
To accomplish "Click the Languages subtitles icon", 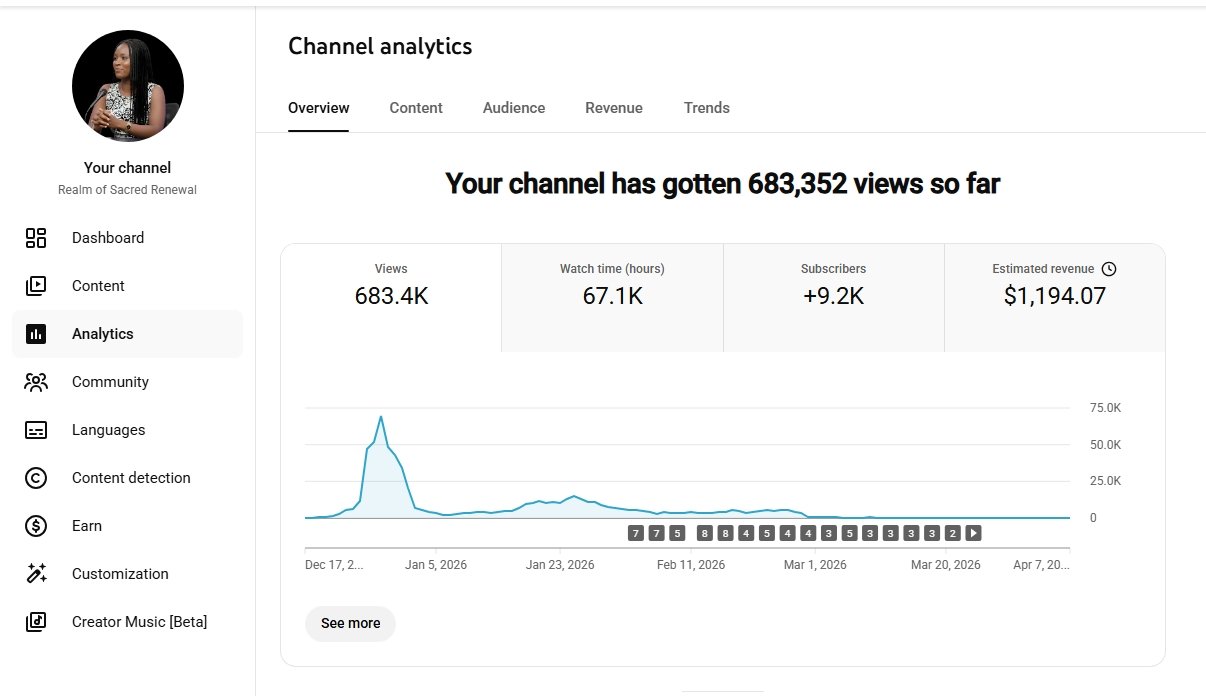I will coord(36,430).
